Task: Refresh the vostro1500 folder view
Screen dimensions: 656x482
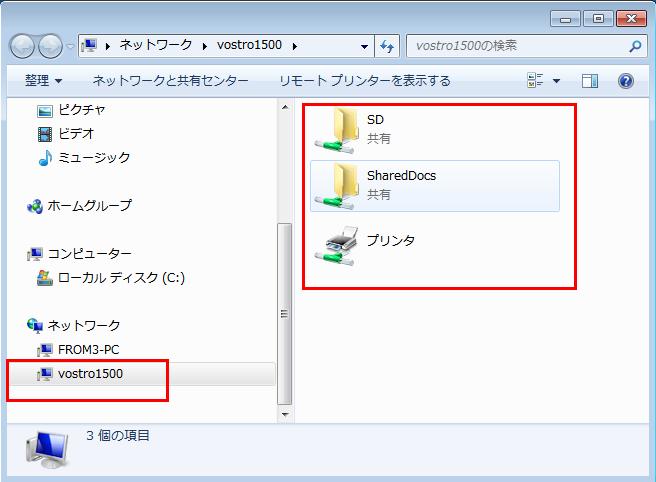Action: (x=387, y=46)
